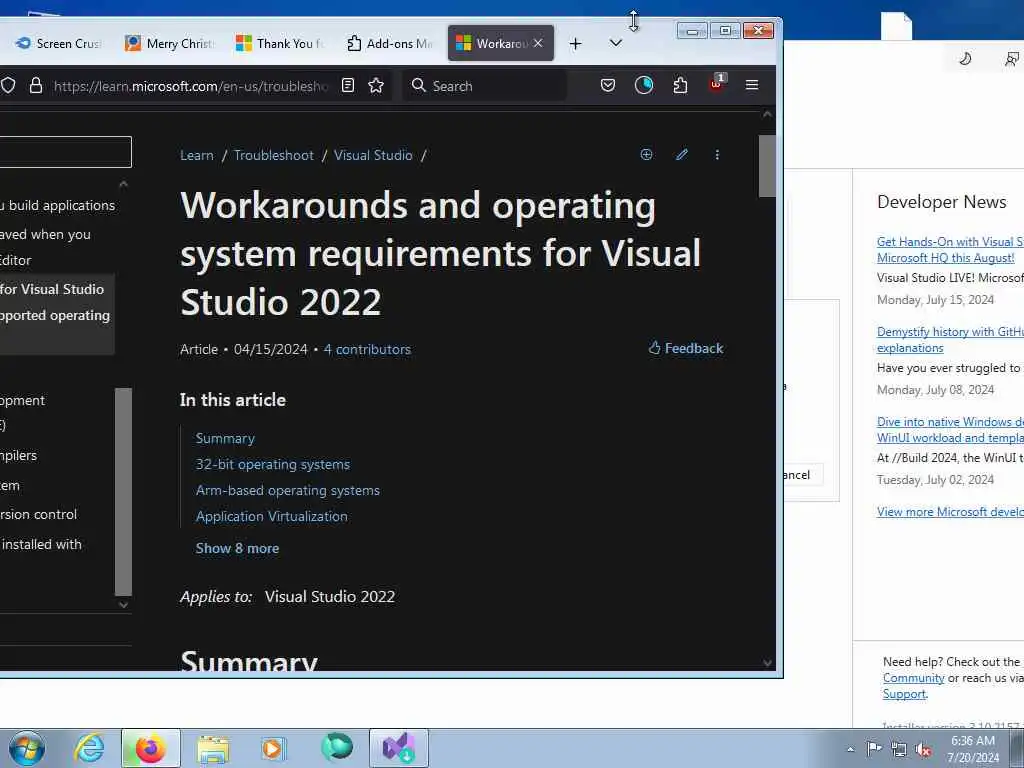Click the Feedback thumbs-up button

686,348
